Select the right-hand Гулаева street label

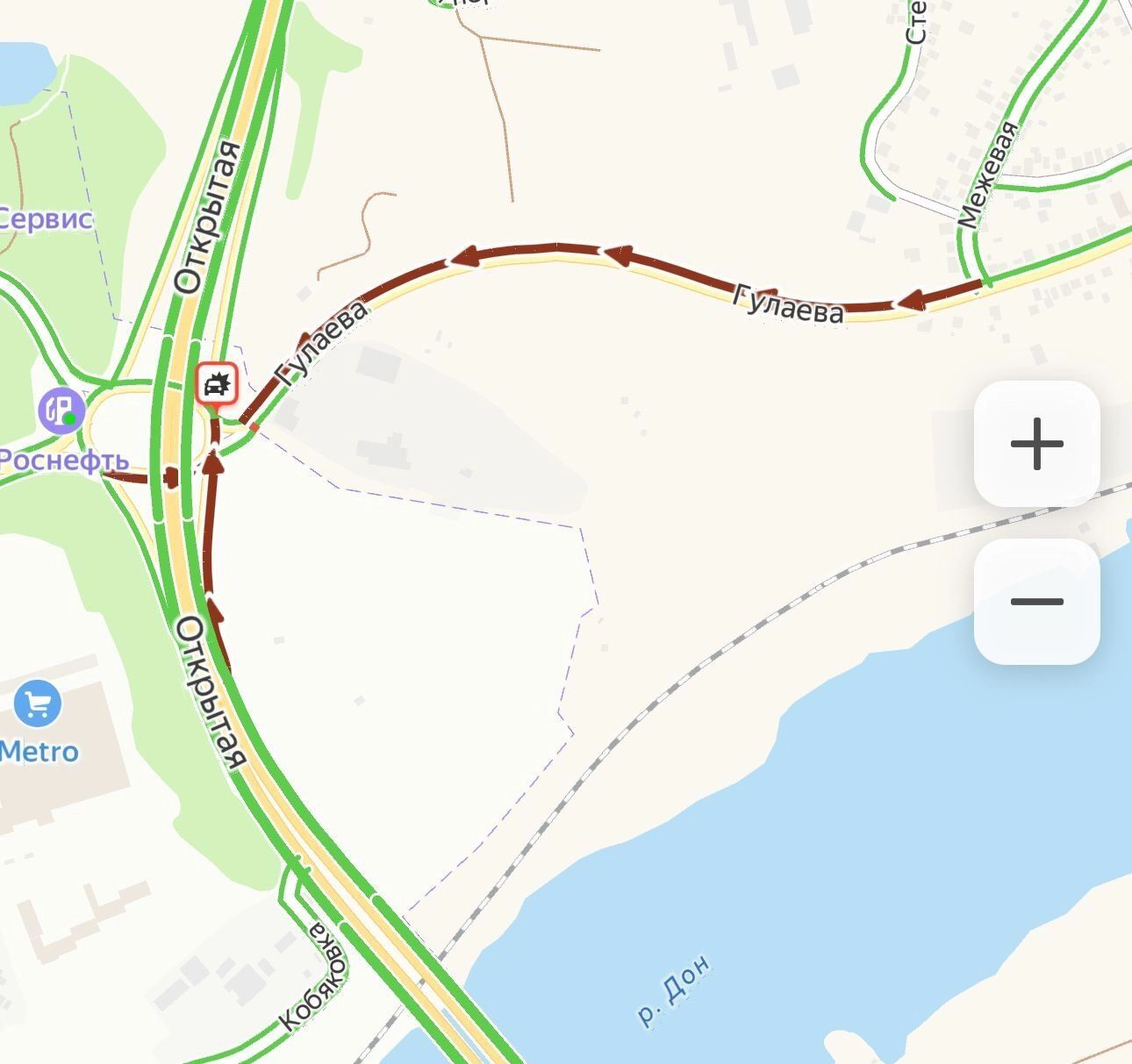click(x=788, y=303)
